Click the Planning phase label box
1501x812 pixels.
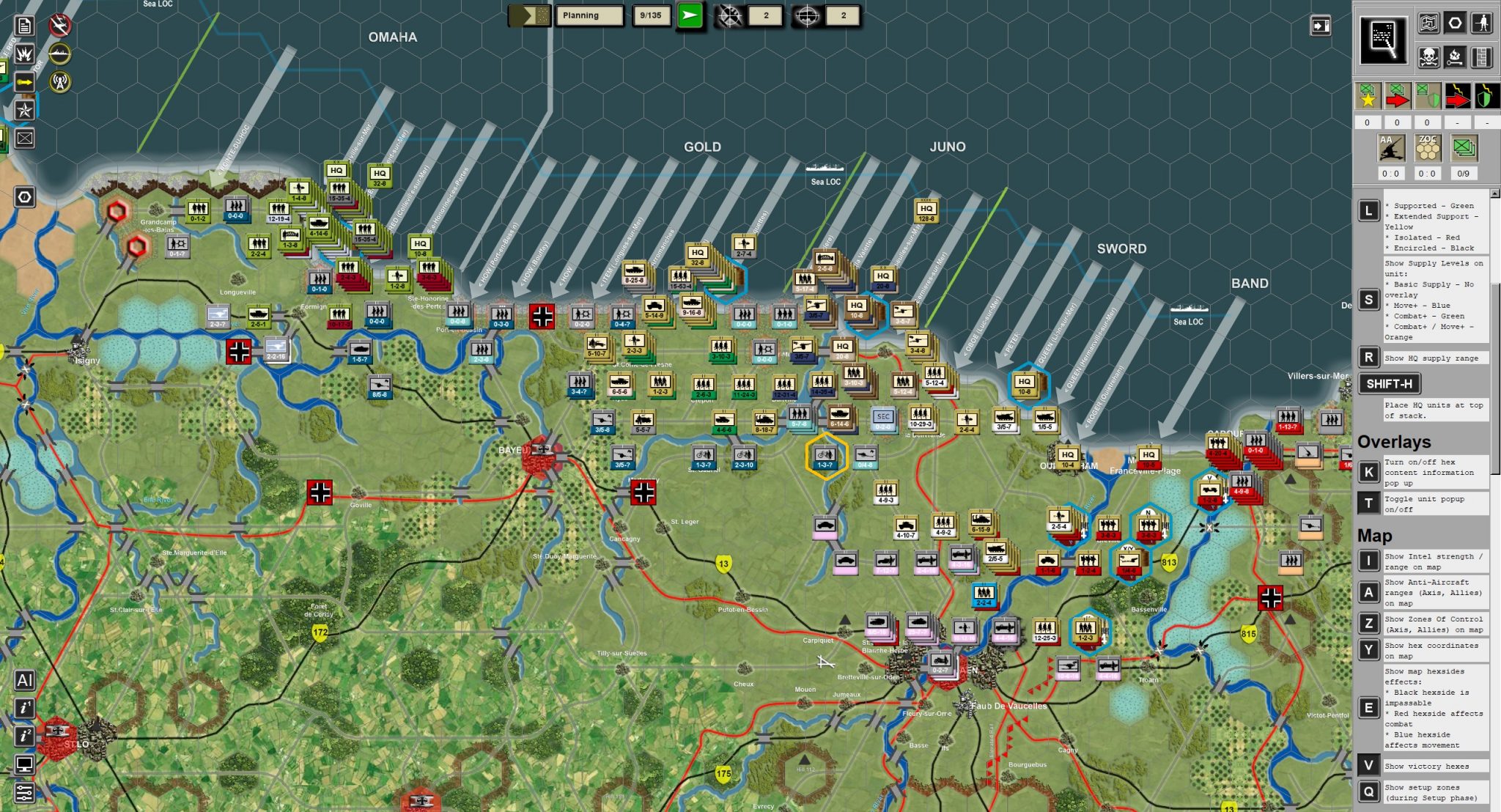click(x=590, y=15)
